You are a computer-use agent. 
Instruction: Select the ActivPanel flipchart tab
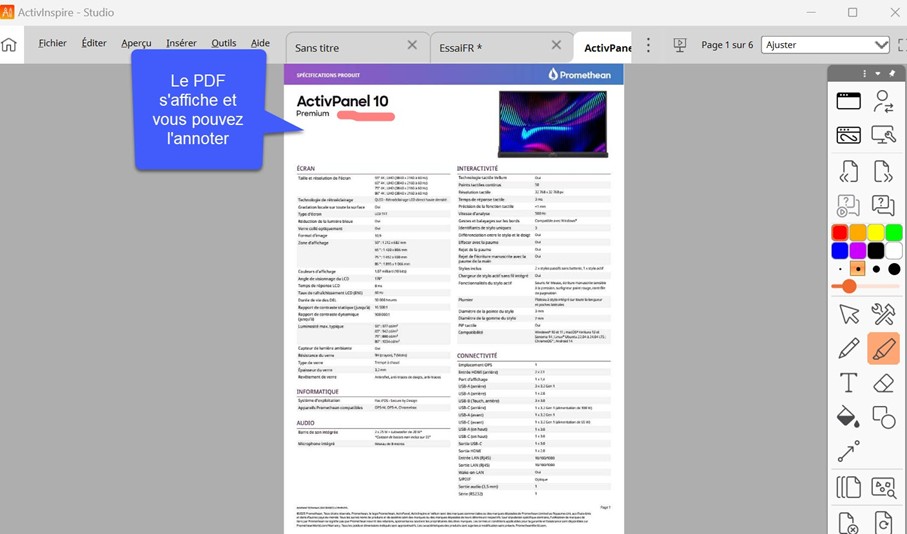point(603,47)
